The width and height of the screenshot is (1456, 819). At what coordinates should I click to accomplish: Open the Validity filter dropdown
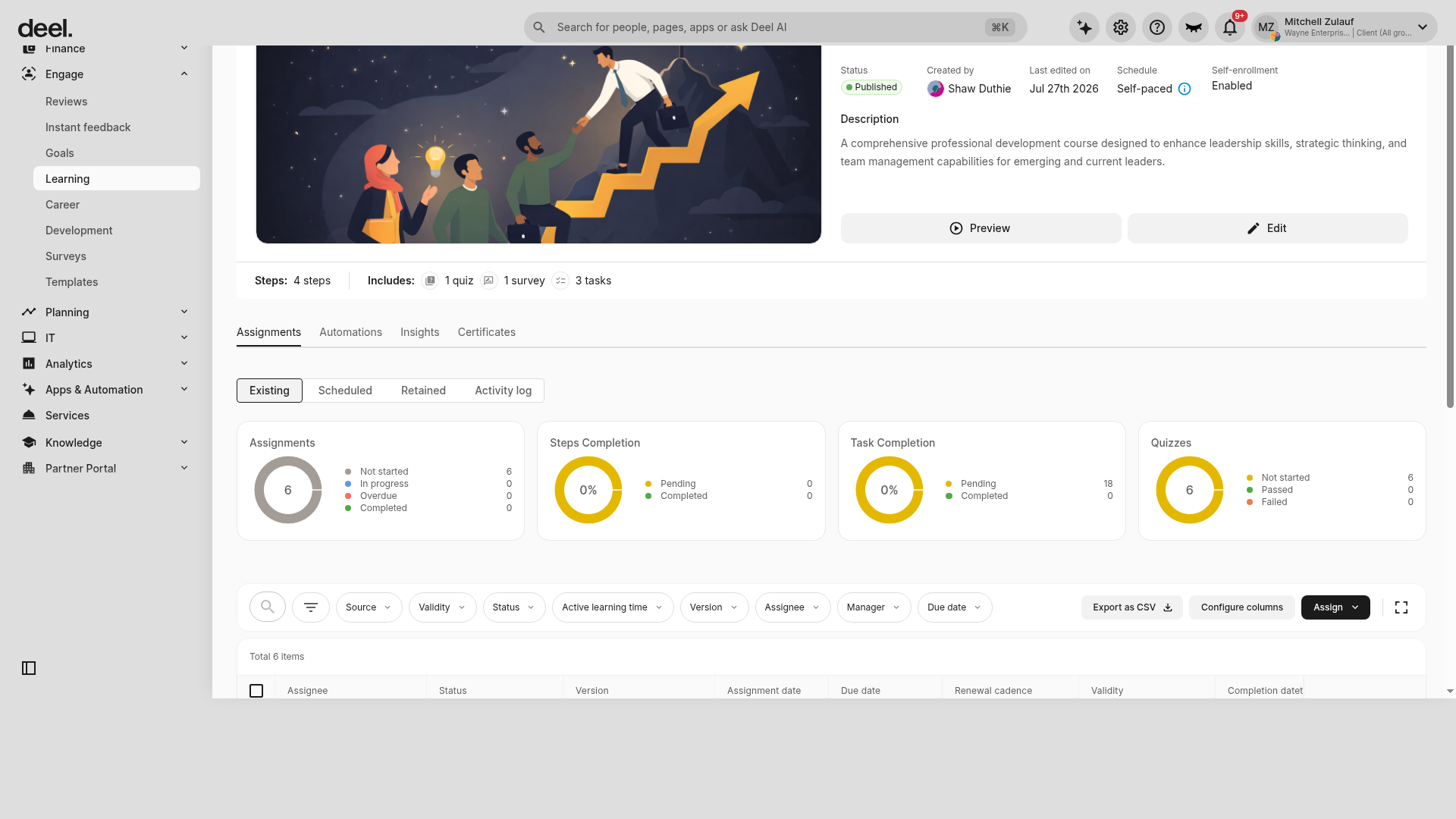click(443, 607)
